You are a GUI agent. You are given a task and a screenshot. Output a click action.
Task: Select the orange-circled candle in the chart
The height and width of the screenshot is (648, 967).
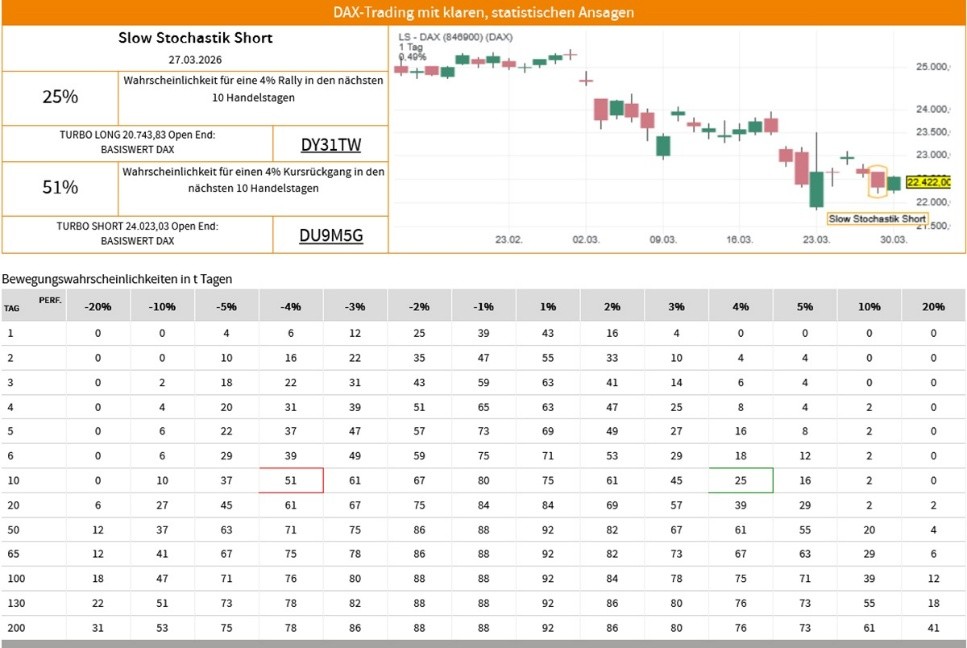click(877, 179)
